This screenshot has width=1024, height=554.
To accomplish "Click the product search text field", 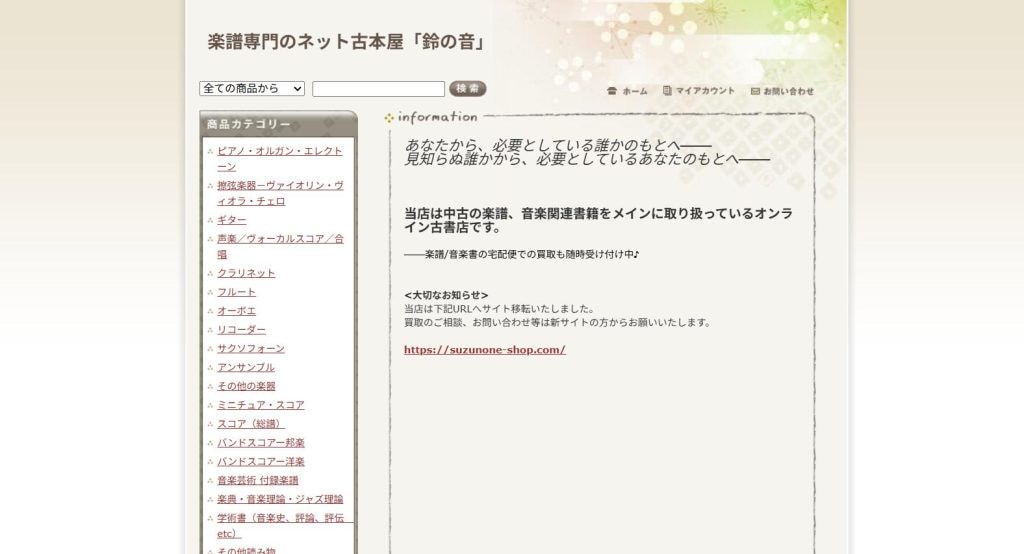I will pyautogui.click(x=378, y=89).
